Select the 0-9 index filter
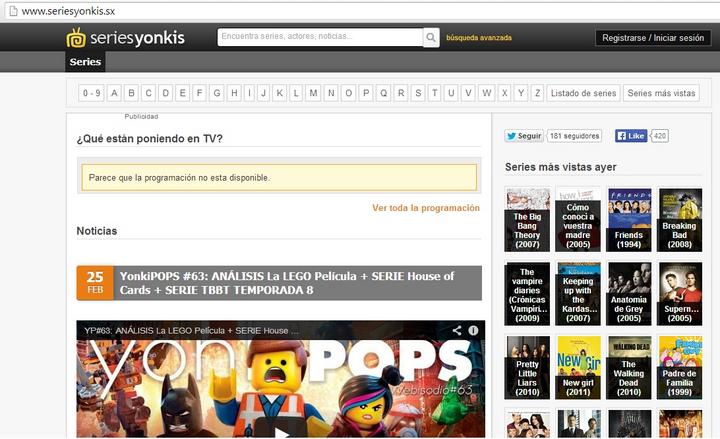This screenshot has width=720, height=439. [x=92, y=93]
